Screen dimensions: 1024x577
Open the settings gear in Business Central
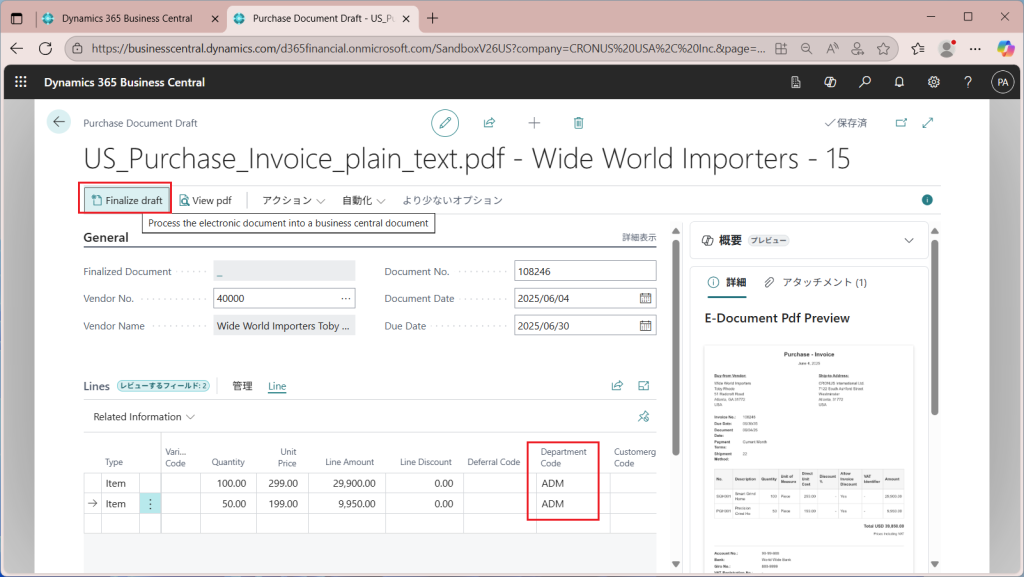click(934, 82)
